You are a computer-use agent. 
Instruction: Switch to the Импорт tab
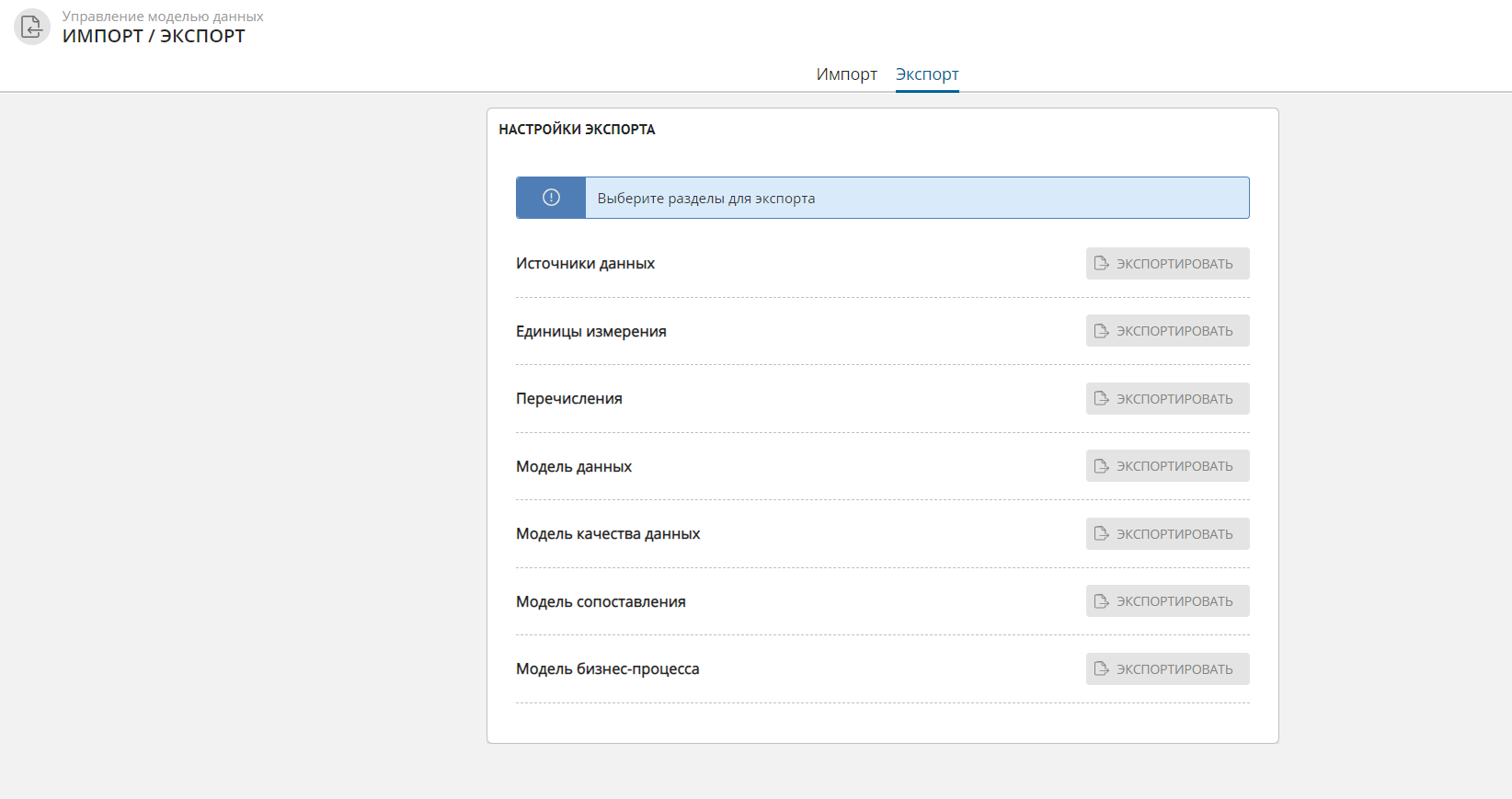pos(846,74)
